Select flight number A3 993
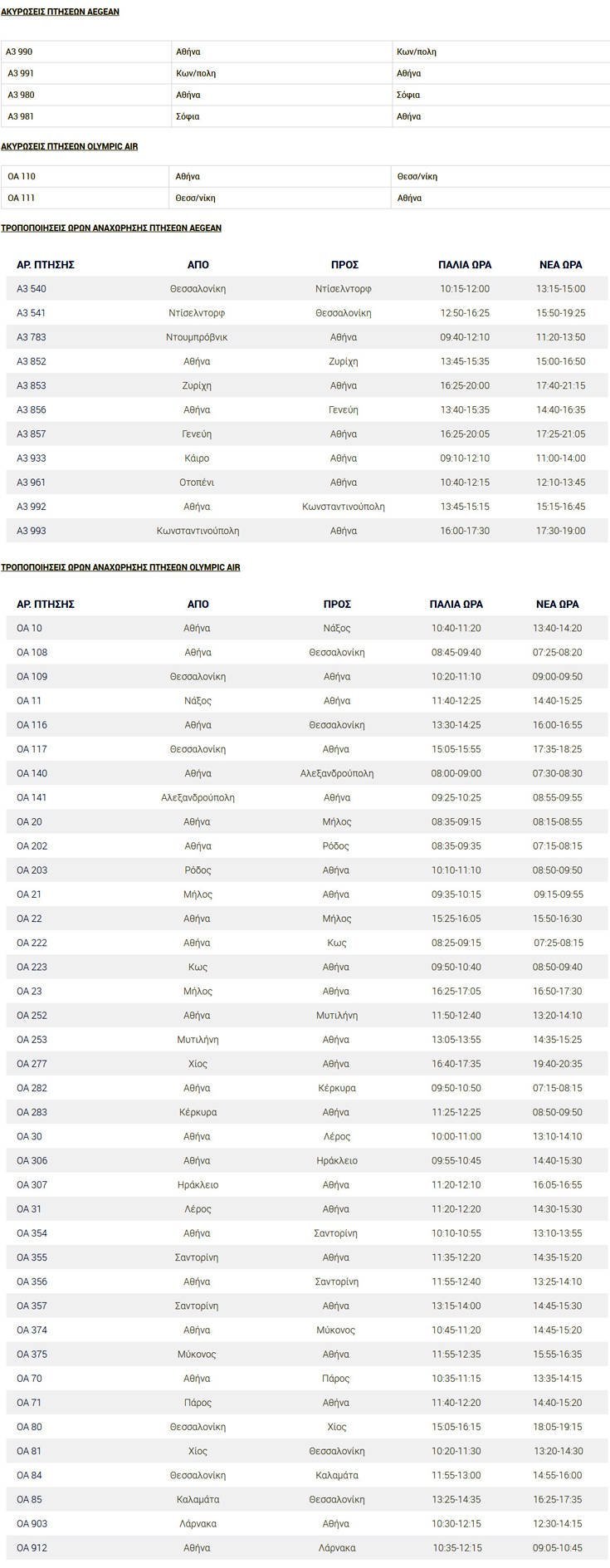Image resolution: width=610 pixels, height=1568 pixels. click(32, 531)
